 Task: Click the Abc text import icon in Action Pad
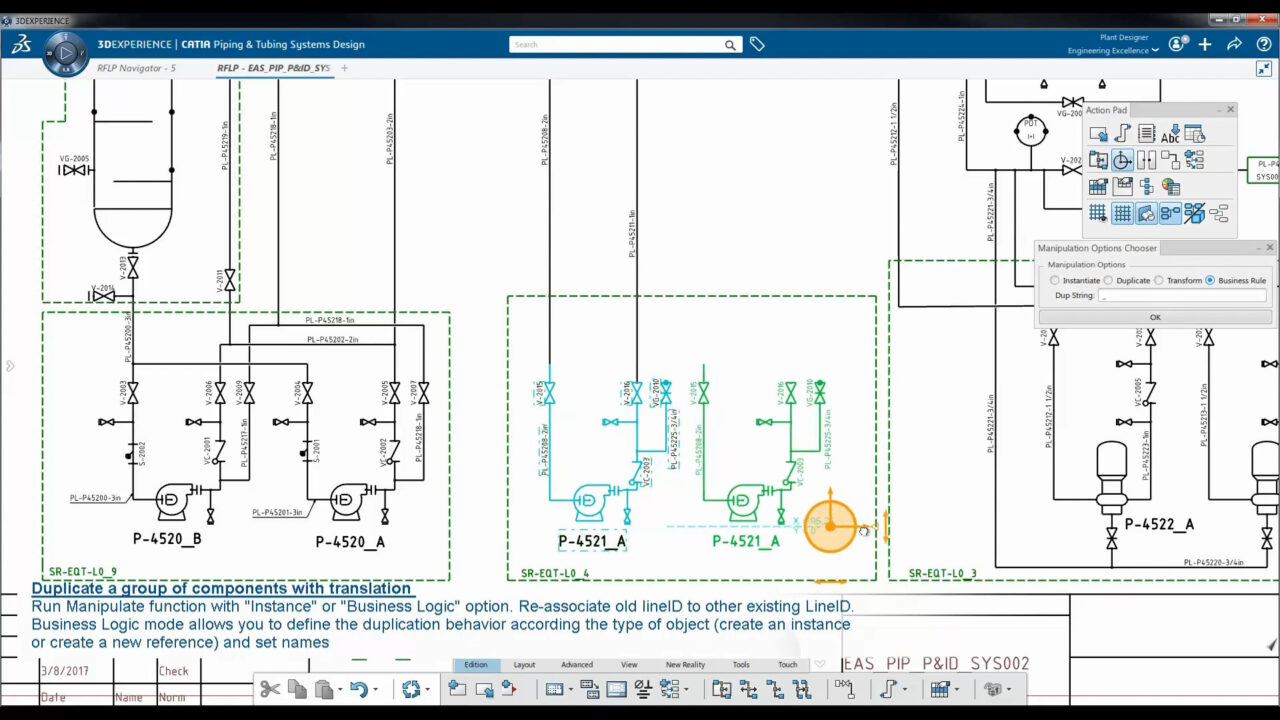coord(1170,134)
